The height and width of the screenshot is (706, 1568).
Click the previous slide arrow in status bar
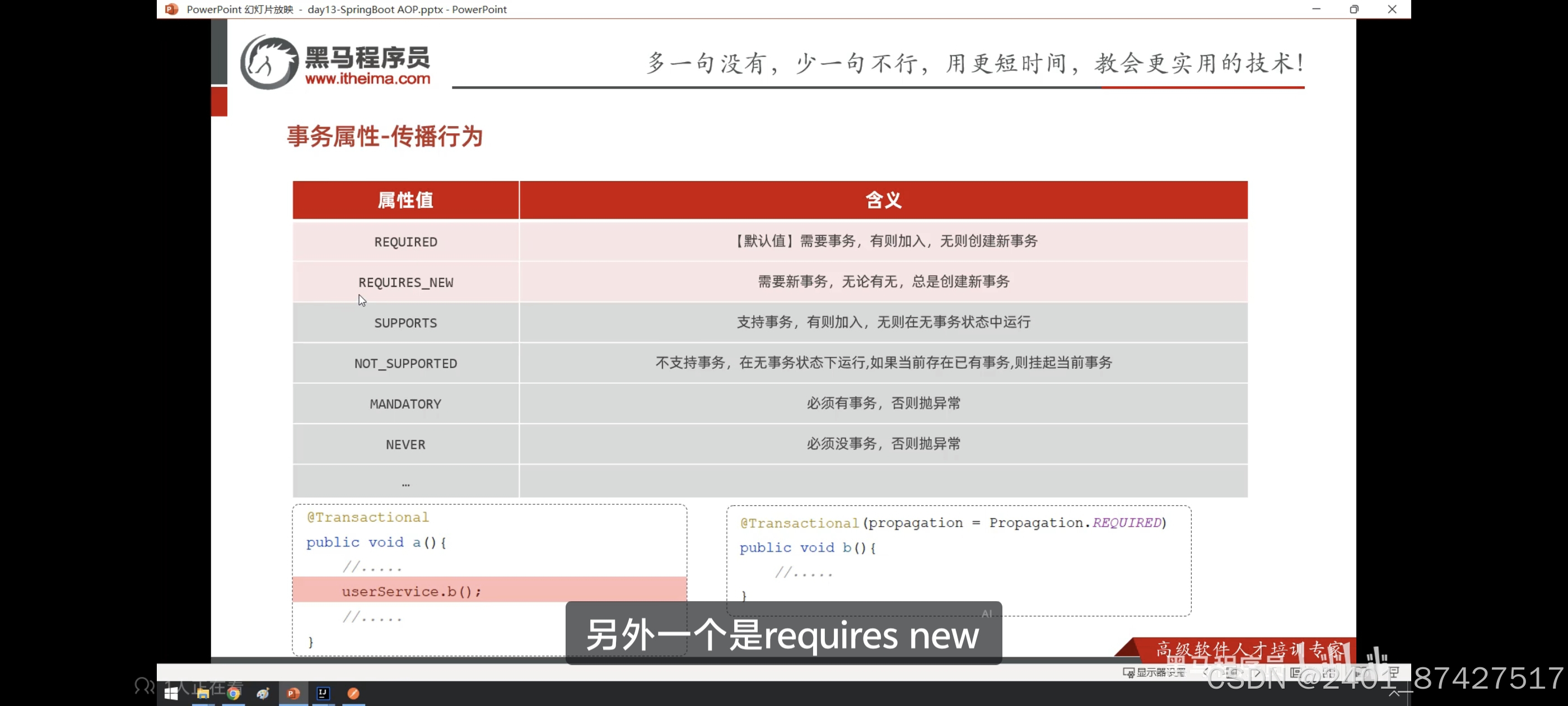(x=1205, y=672)
